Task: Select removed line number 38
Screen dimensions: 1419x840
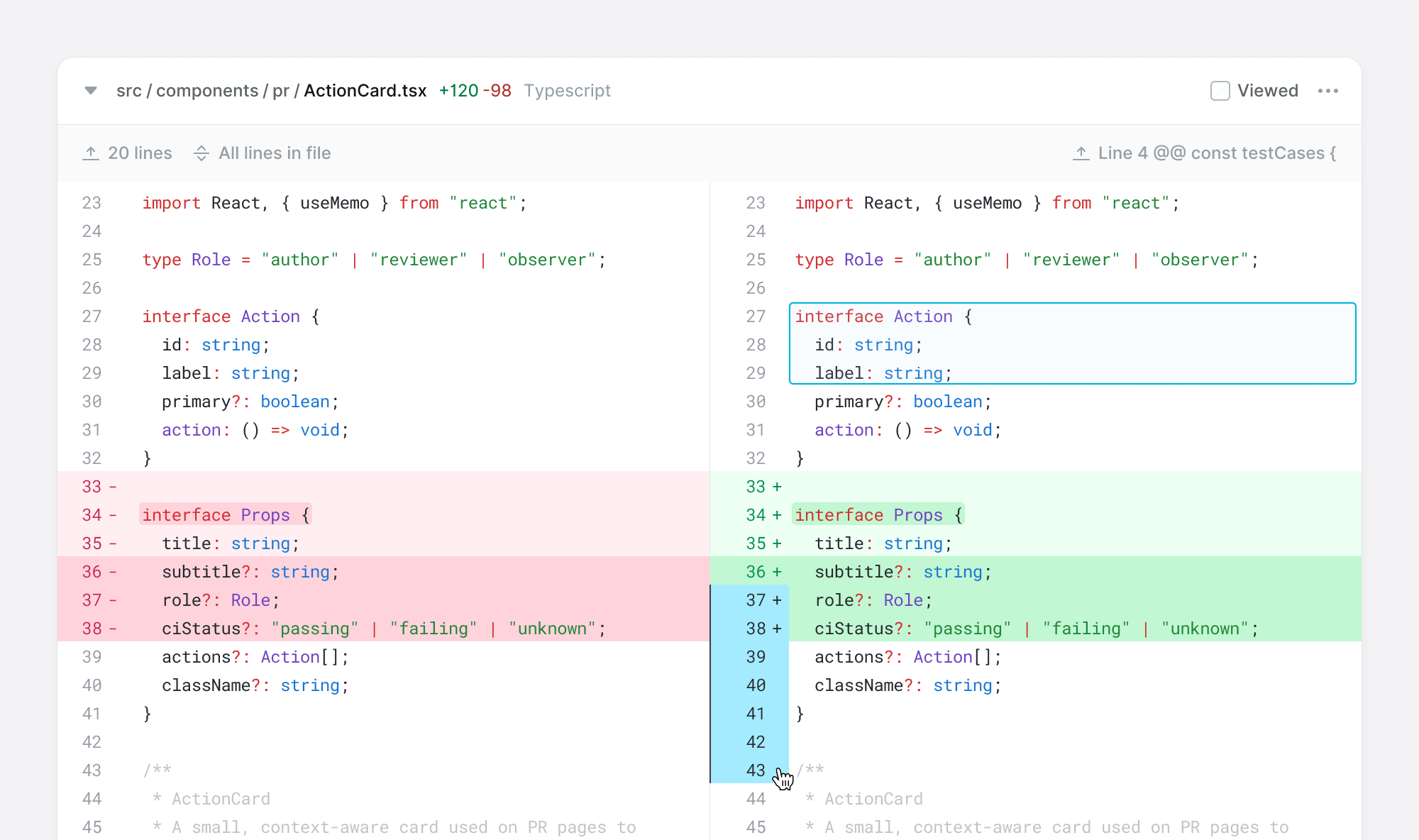Action: (x=92, y=629)
